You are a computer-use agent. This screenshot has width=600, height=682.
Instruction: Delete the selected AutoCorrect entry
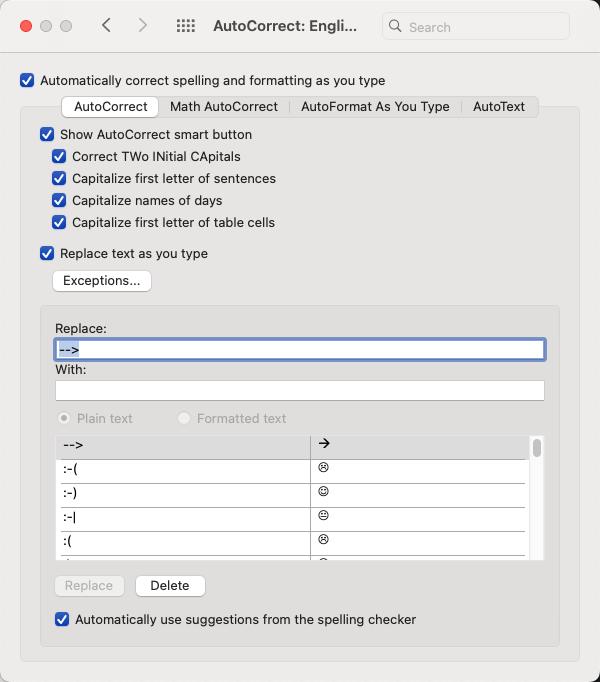coord(170,586)
